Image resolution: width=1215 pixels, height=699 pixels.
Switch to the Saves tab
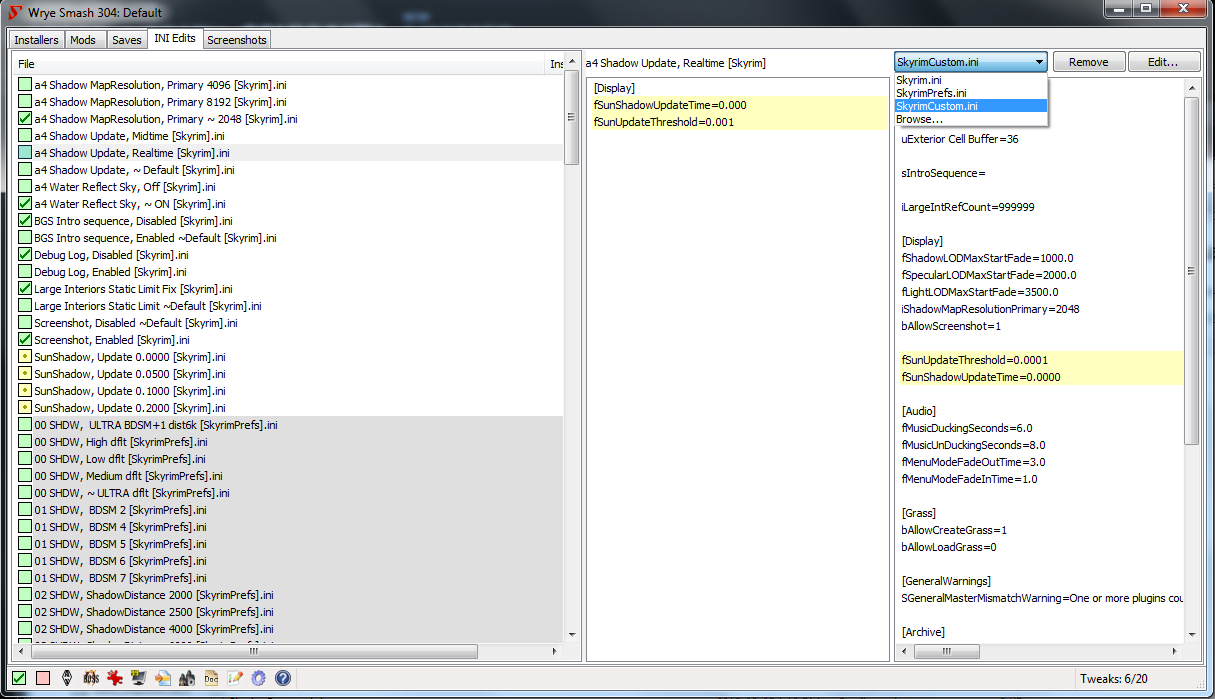[126, 40]
